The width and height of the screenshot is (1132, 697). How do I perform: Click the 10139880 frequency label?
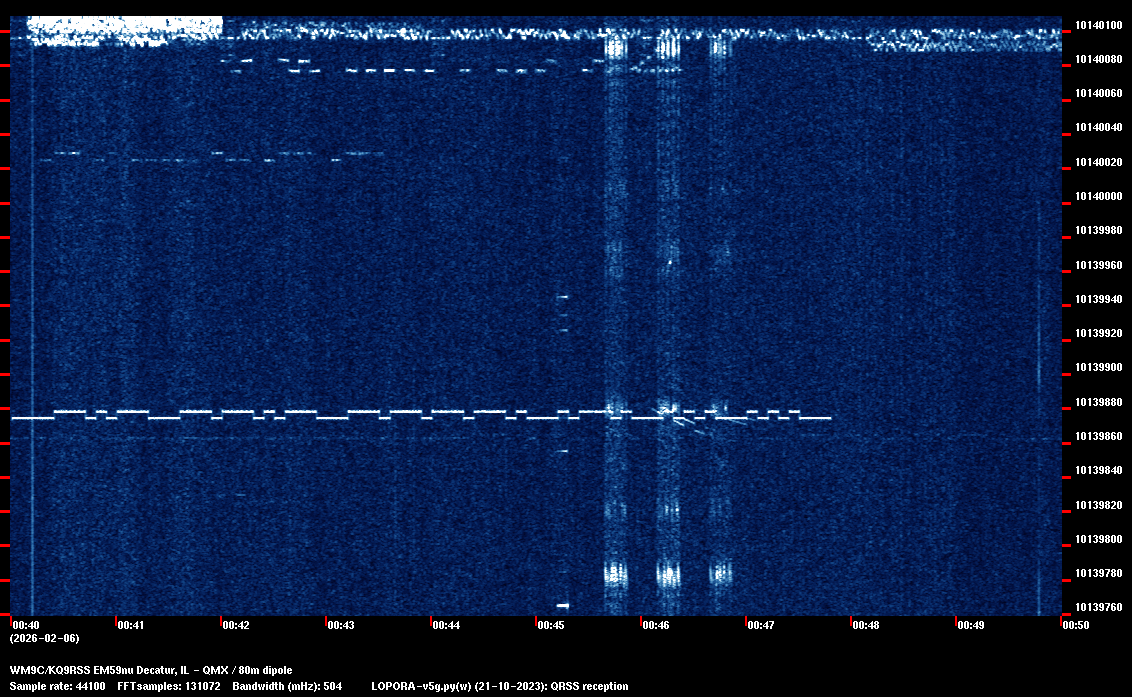coord(1098,402)
